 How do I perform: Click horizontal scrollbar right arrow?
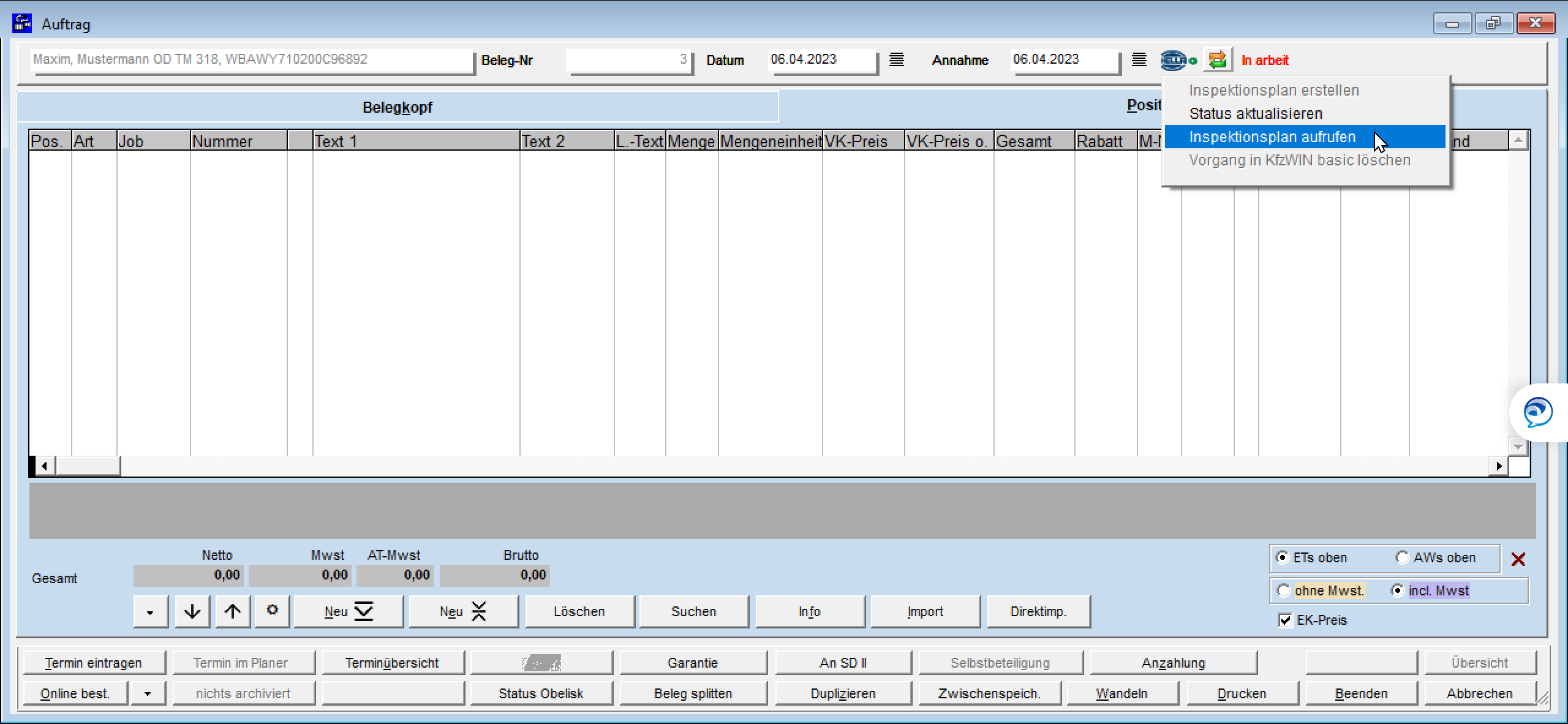(1498, 466)
